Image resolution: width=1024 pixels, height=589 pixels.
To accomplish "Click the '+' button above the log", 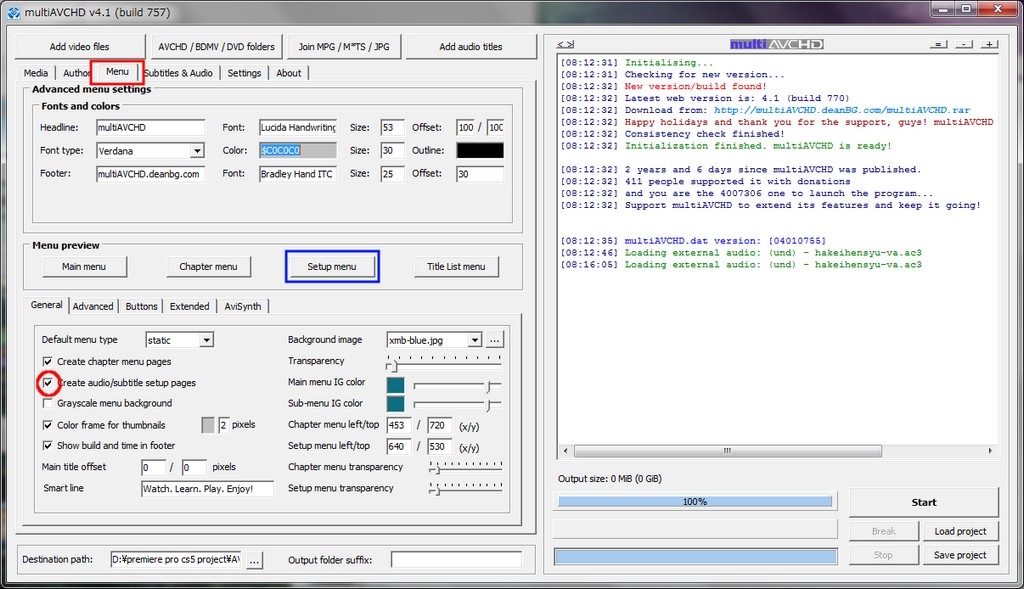I will pos(988,45).
